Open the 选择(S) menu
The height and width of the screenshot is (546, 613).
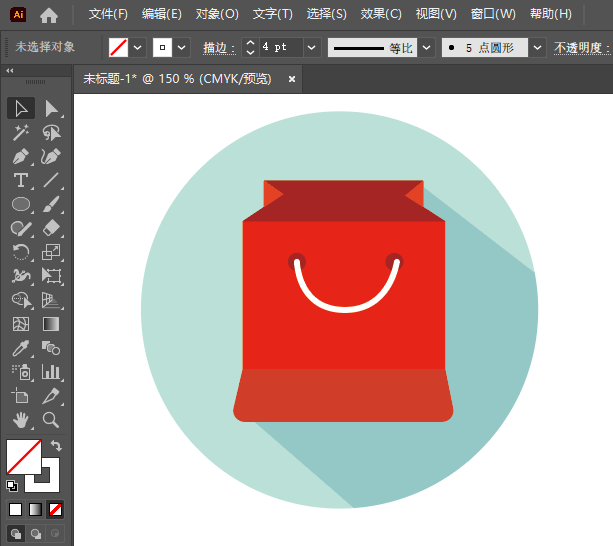click(x=327, y=14)
